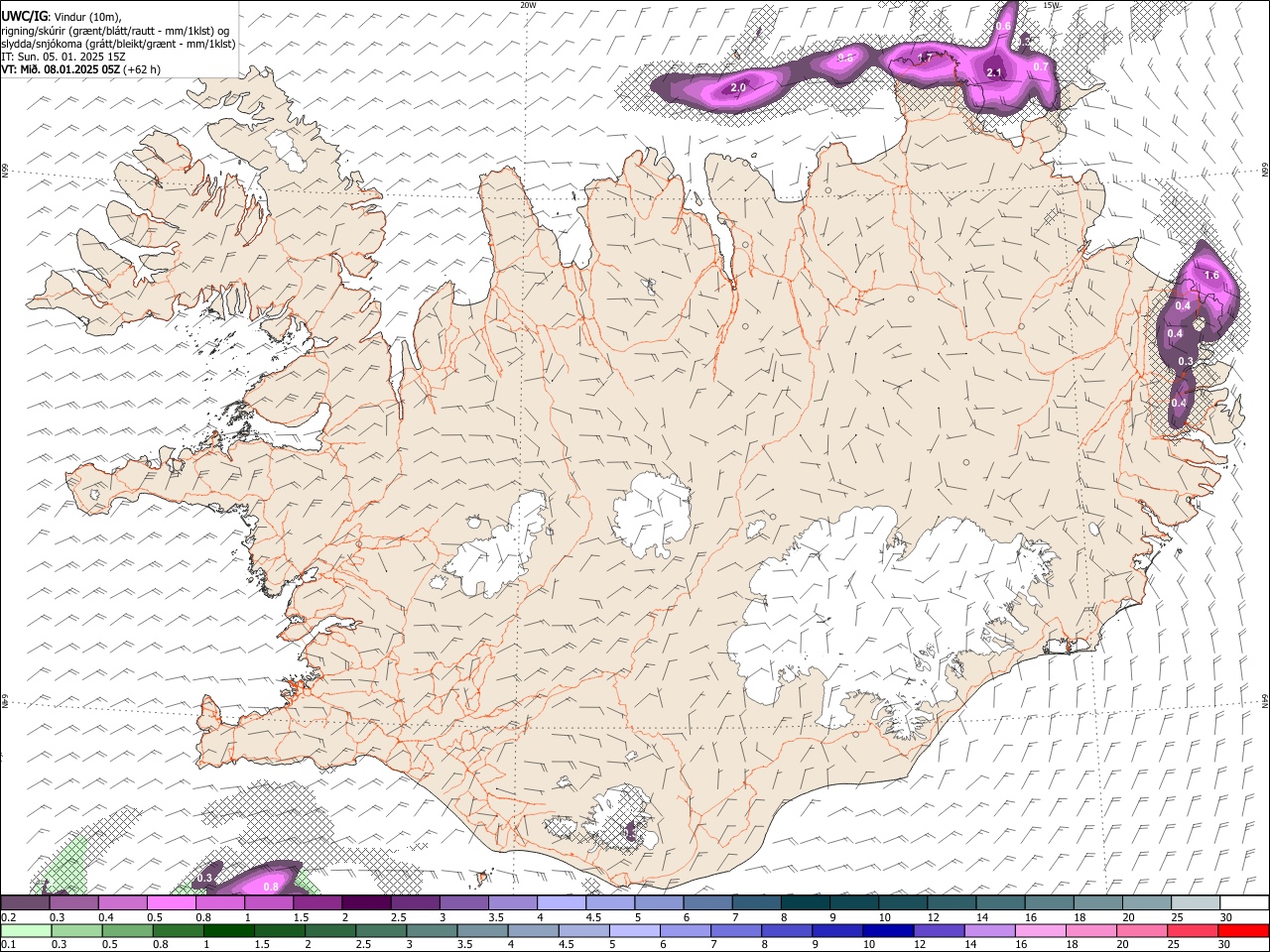The width and height of the screenshot is (1270, 952).
Task: Click the 30 label on the lower scale
Action: click(1226, 945)
